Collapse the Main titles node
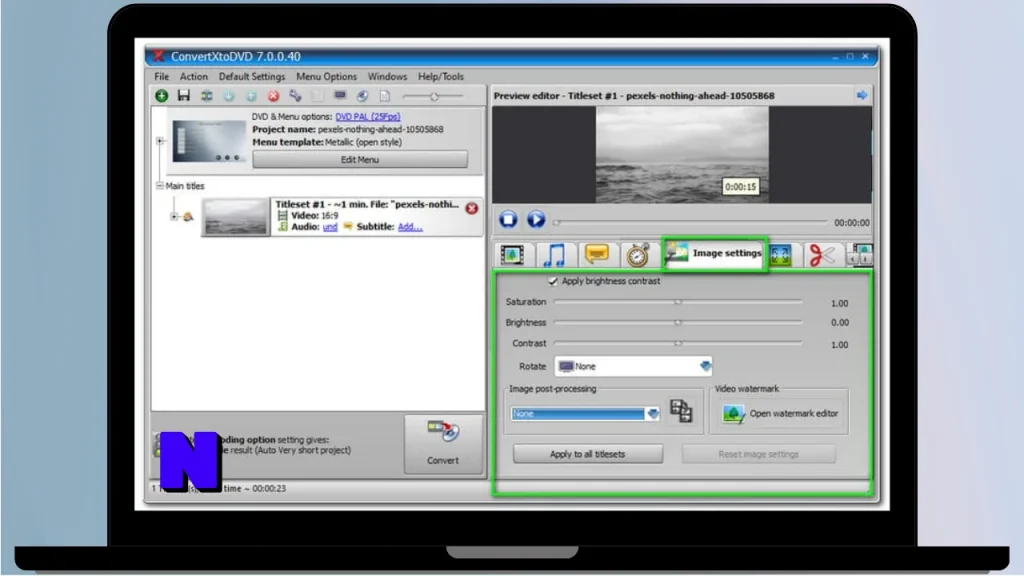The height and width of the screenshot is (576, 1024). [x=159, y=186]
